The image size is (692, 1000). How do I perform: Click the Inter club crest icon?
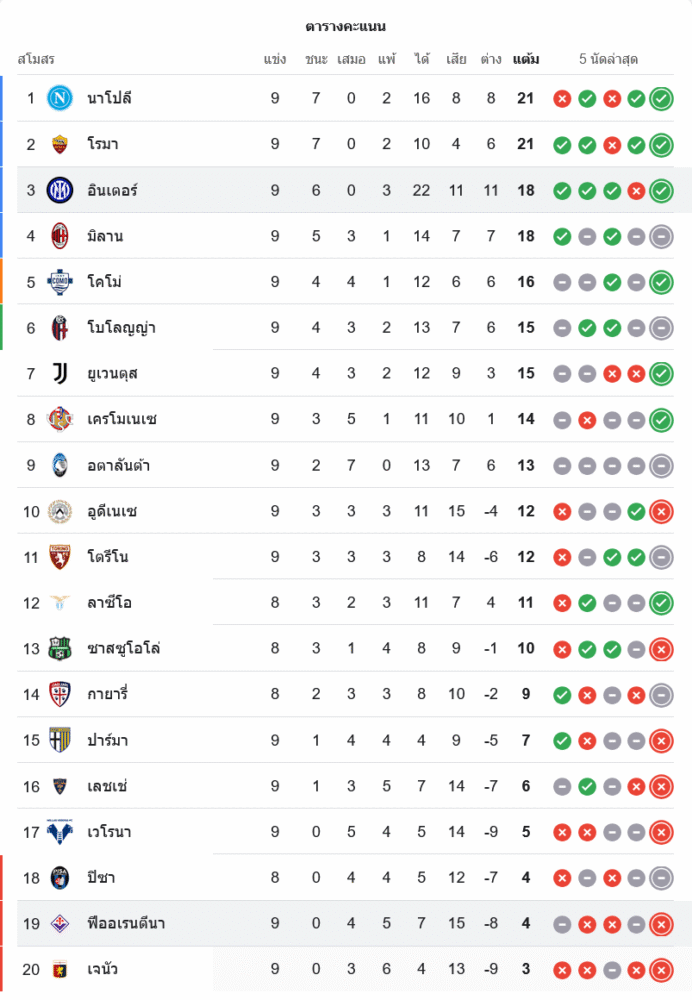pyautogui.click(x=60, y=190)
